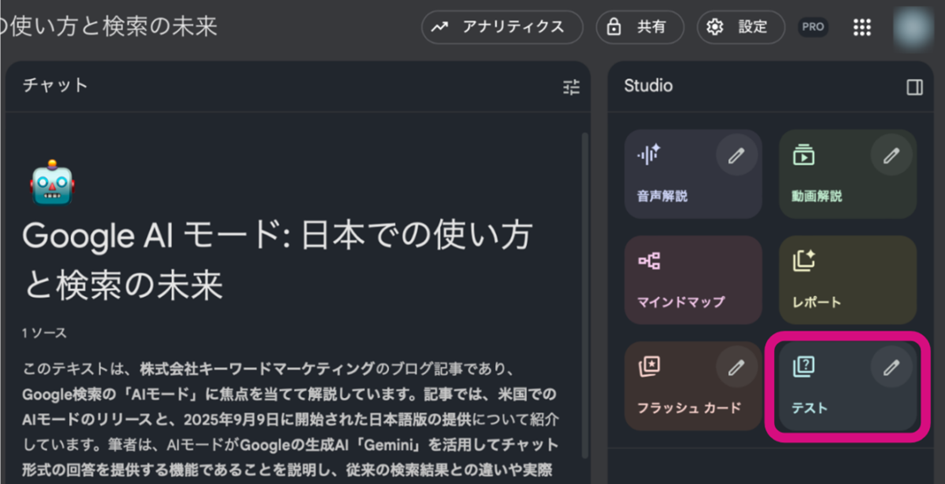Edit フラッシュ カード options via pencil icon

coord(736,367)
